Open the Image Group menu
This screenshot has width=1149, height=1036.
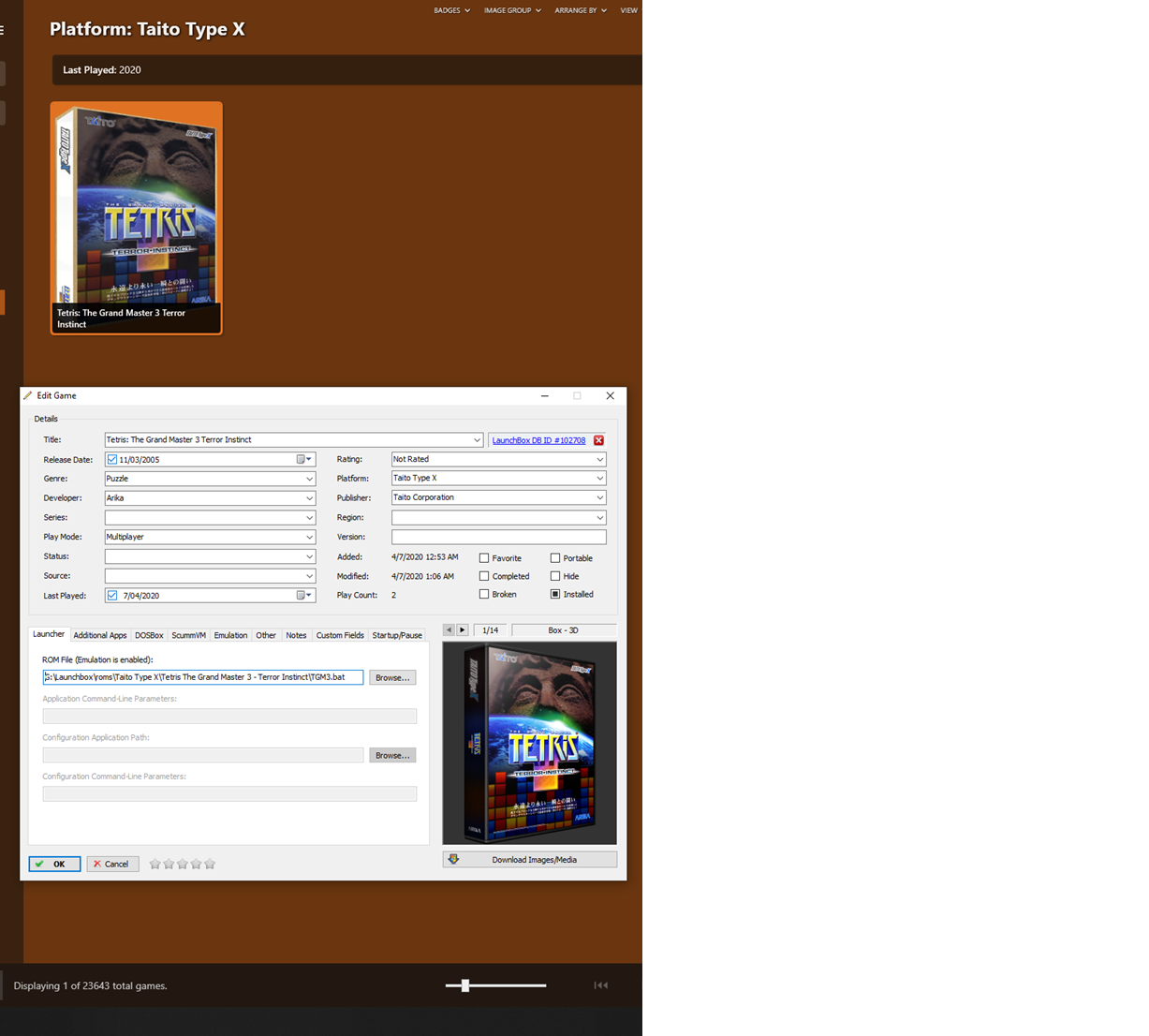pos(512,10)
